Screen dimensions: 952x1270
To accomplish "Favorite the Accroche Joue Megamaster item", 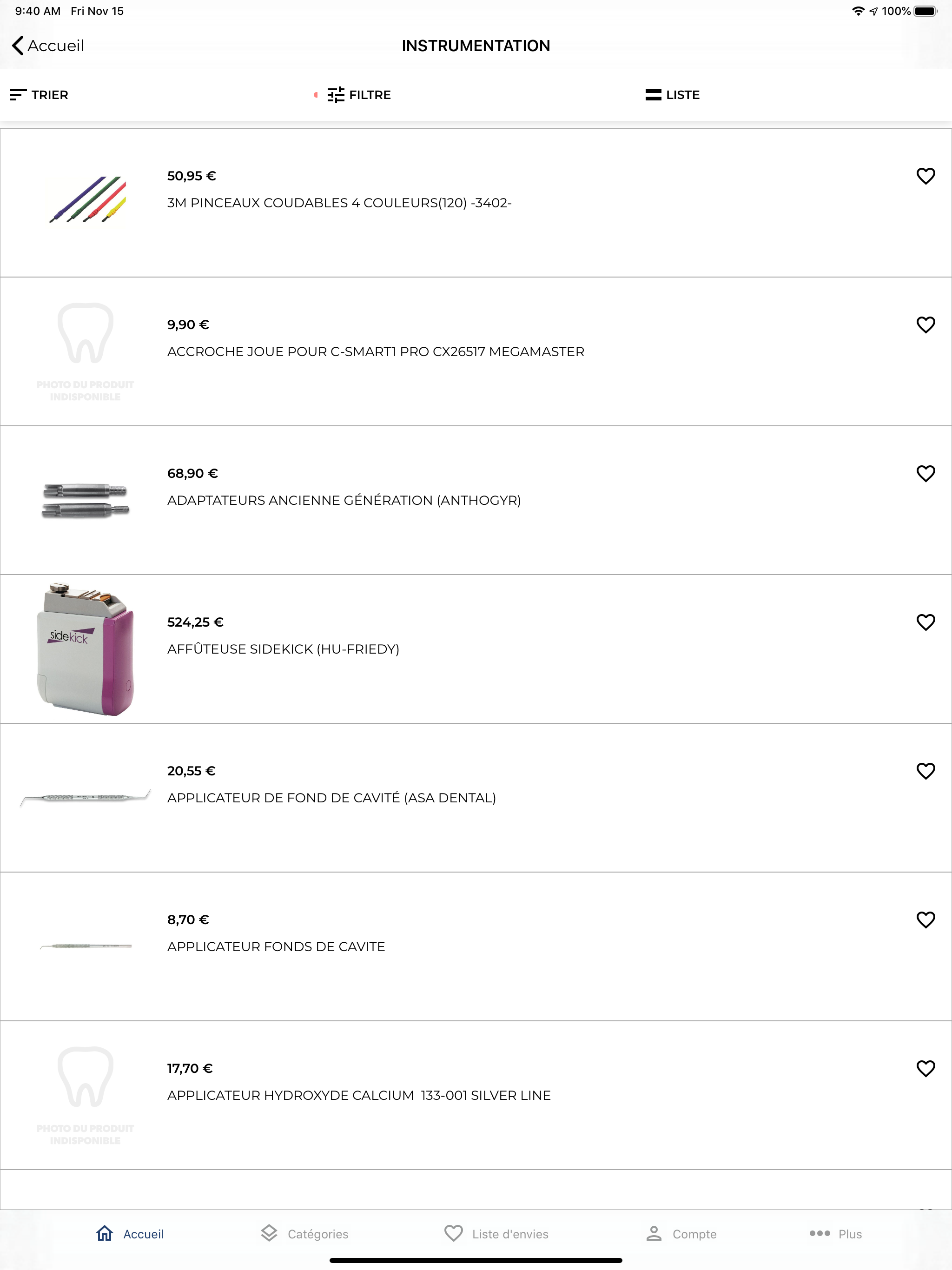I will coord(925,324).
